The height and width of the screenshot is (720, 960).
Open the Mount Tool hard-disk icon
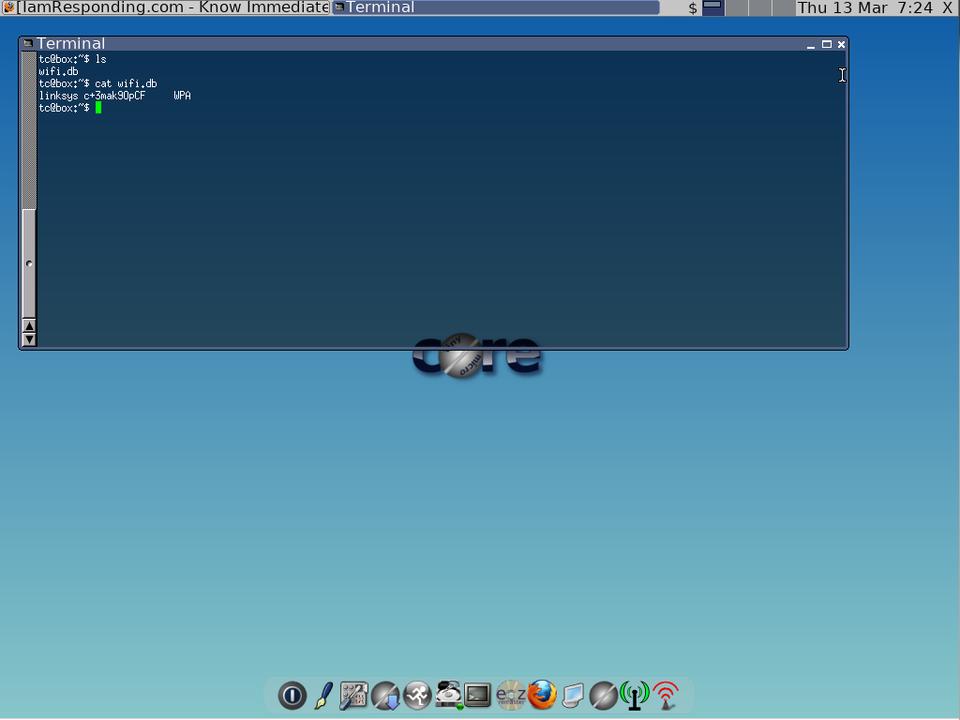(448, 696)
